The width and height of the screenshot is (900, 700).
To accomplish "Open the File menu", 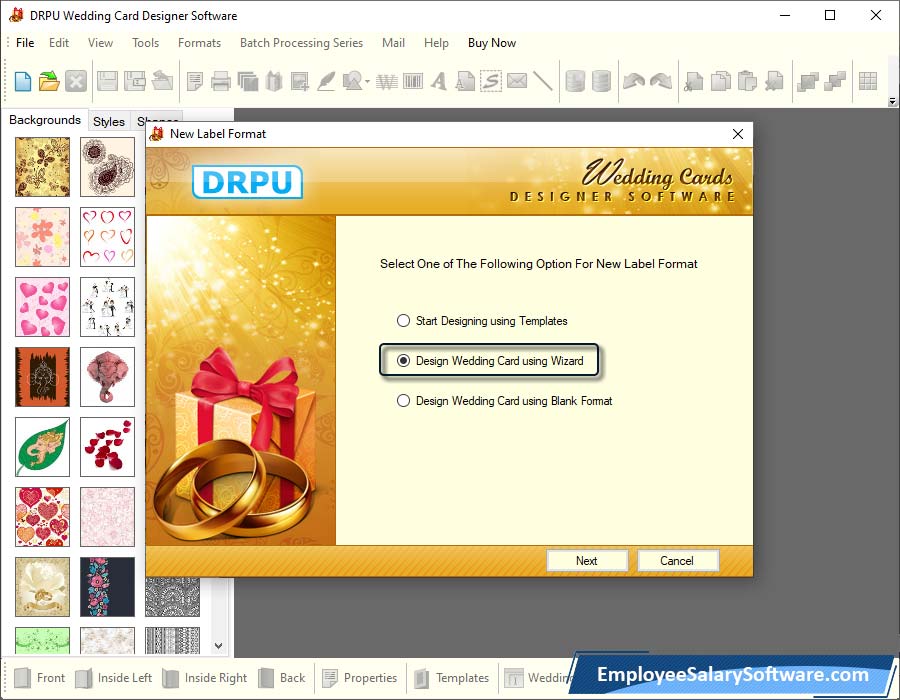I will [x=25, y=43].
